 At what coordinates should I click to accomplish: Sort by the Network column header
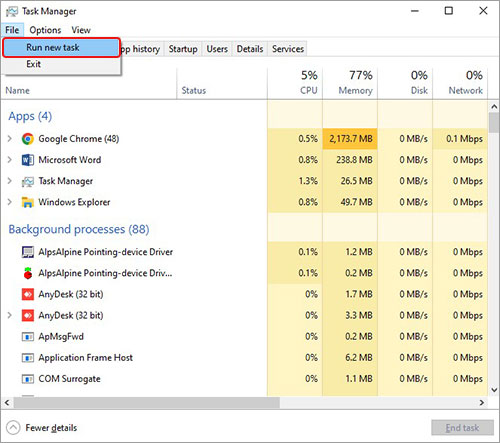pyautogui.click(x=460, y=84)
